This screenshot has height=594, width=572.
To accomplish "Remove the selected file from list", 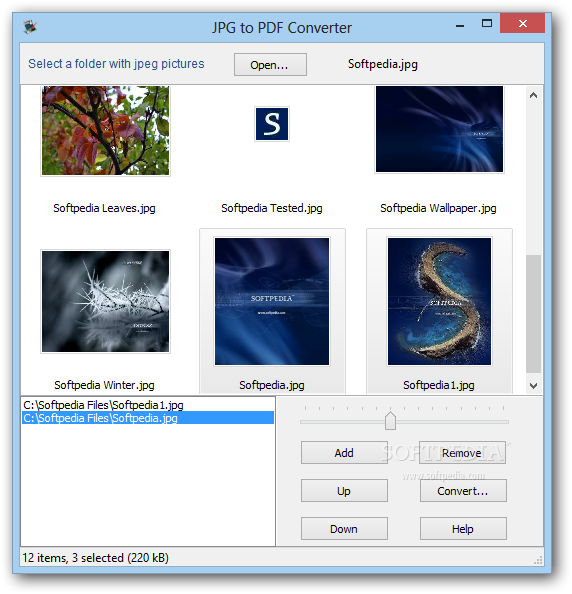I will tap(462, 452).
